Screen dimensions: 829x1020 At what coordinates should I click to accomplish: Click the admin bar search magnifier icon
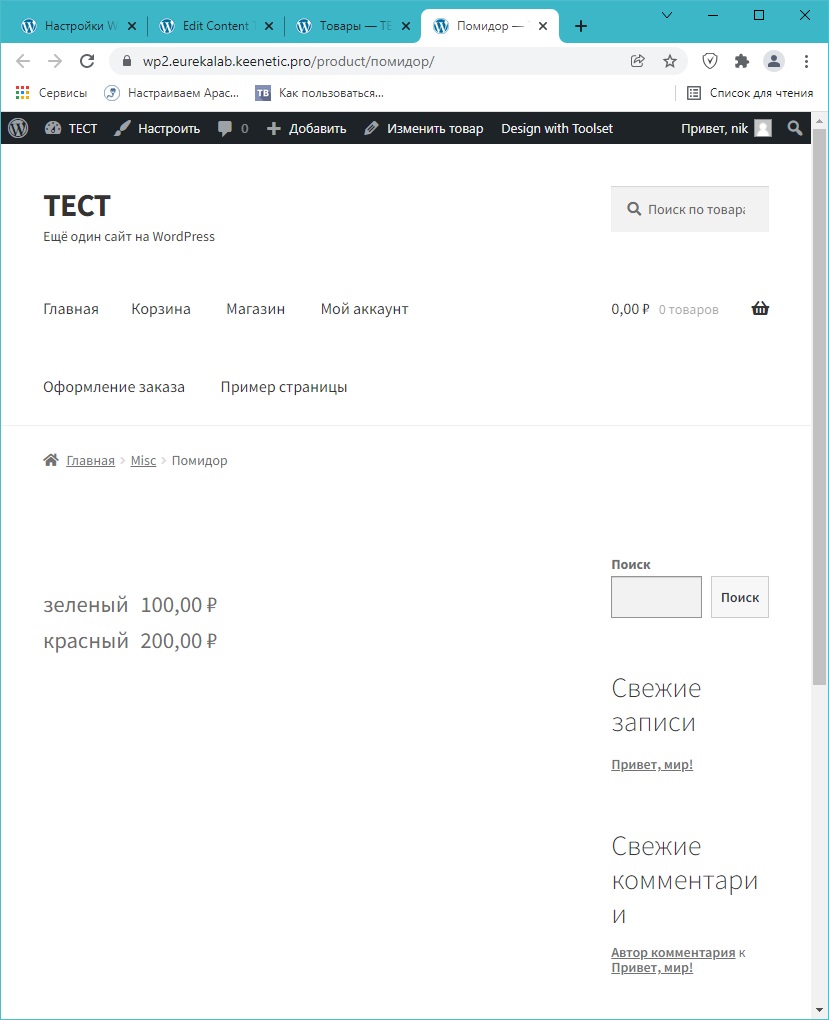(794, 128)
